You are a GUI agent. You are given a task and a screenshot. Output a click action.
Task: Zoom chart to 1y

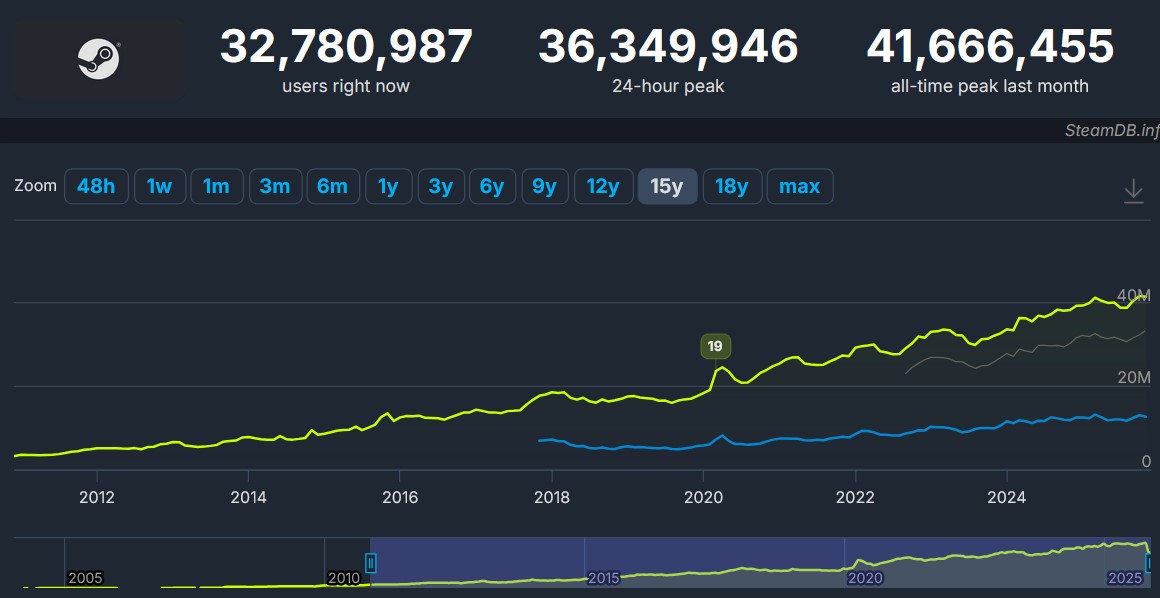pyautogui.click(x=388, y=186)
